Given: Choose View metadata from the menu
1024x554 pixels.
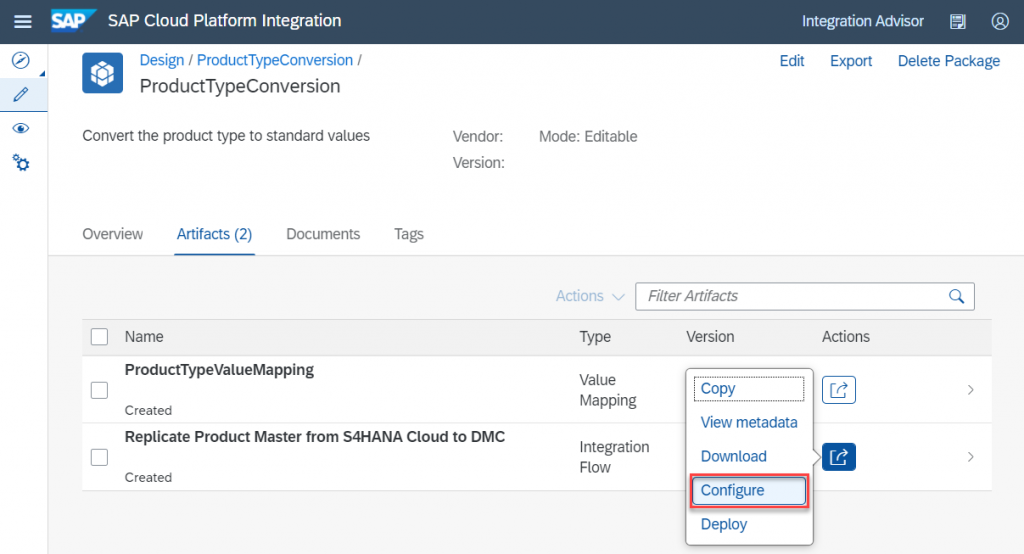Looking at the screenshot, I should pyautogui.click(x=748, y=423).
